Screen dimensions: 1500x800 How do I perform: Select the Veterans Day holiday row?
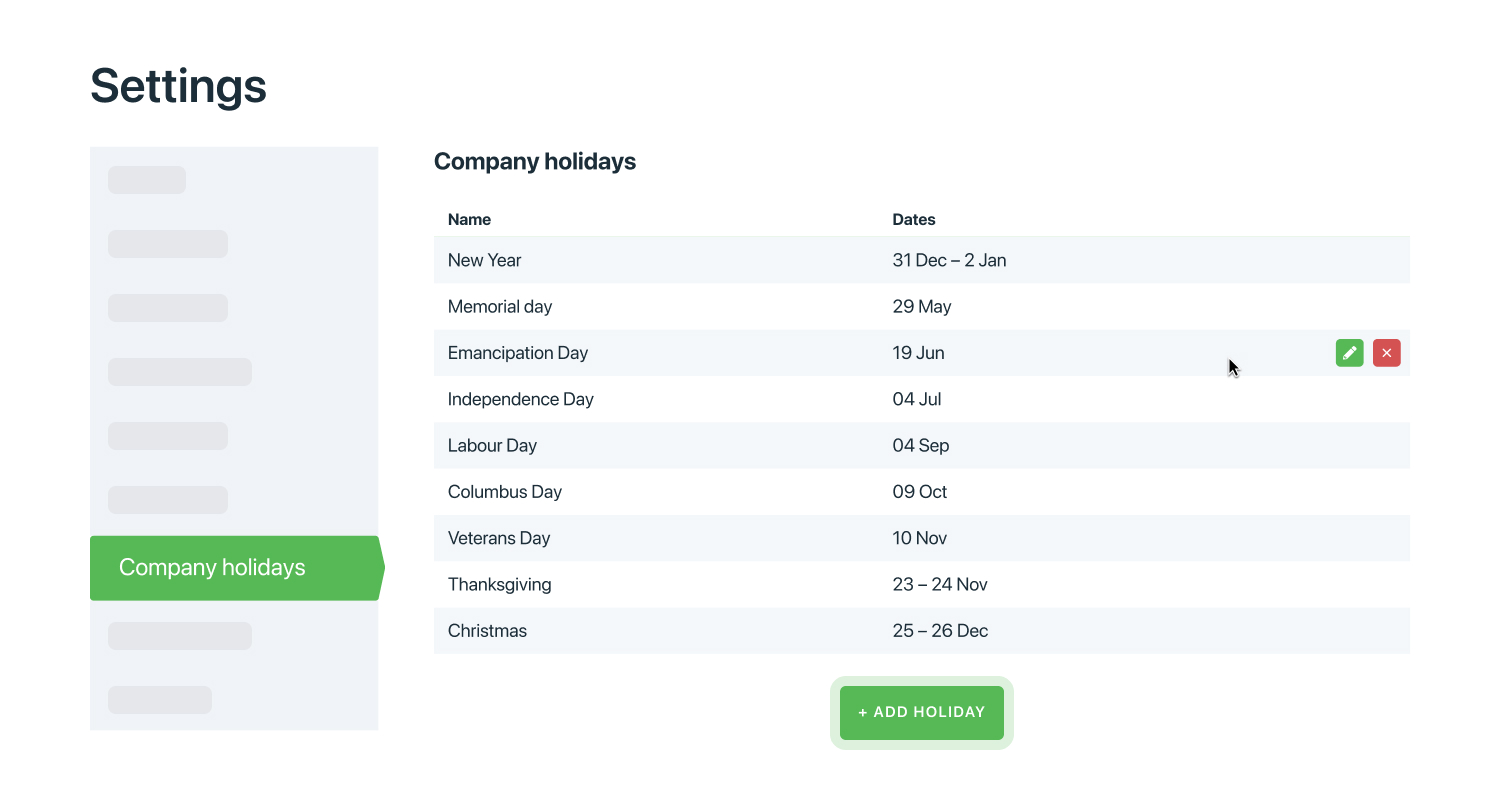tap(499, 538)
